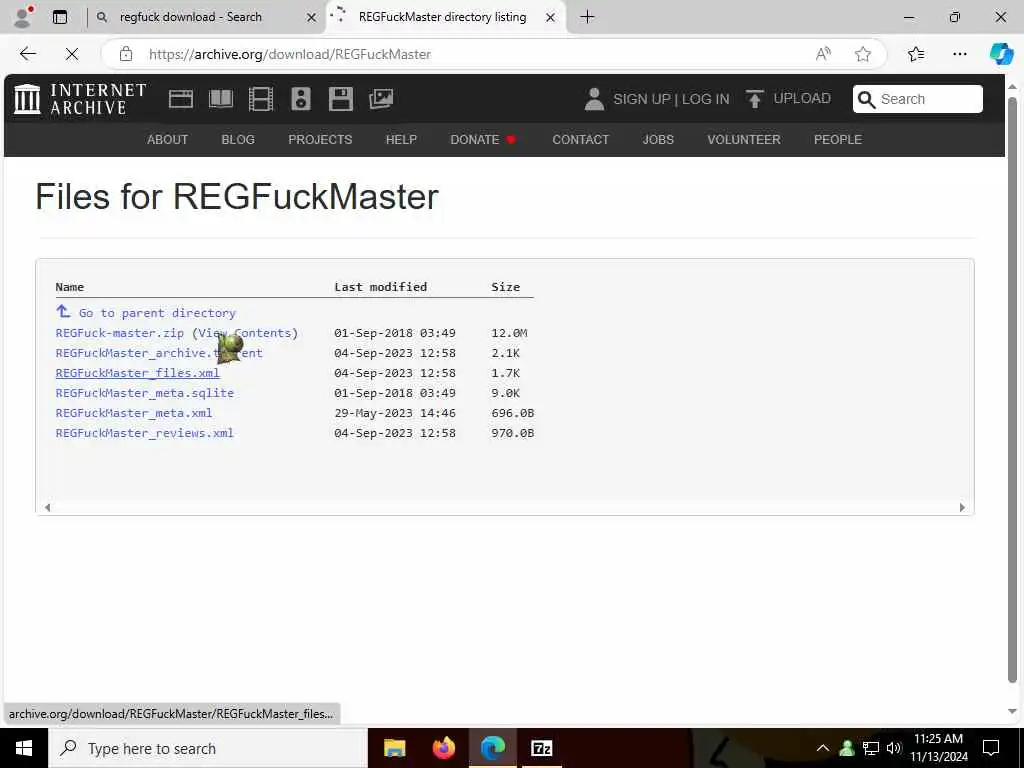Show hidden system tray icons chevron
The image size is (1024, 768).
(x=823, y=748)
